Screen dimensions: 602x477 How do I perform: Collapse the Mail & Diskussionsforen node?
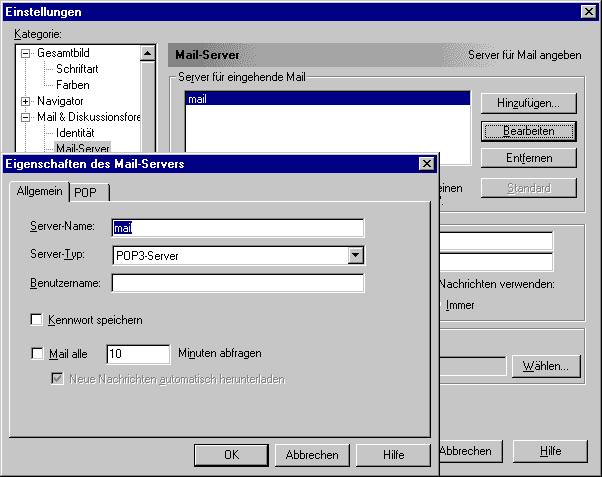(x=25, y=117)
